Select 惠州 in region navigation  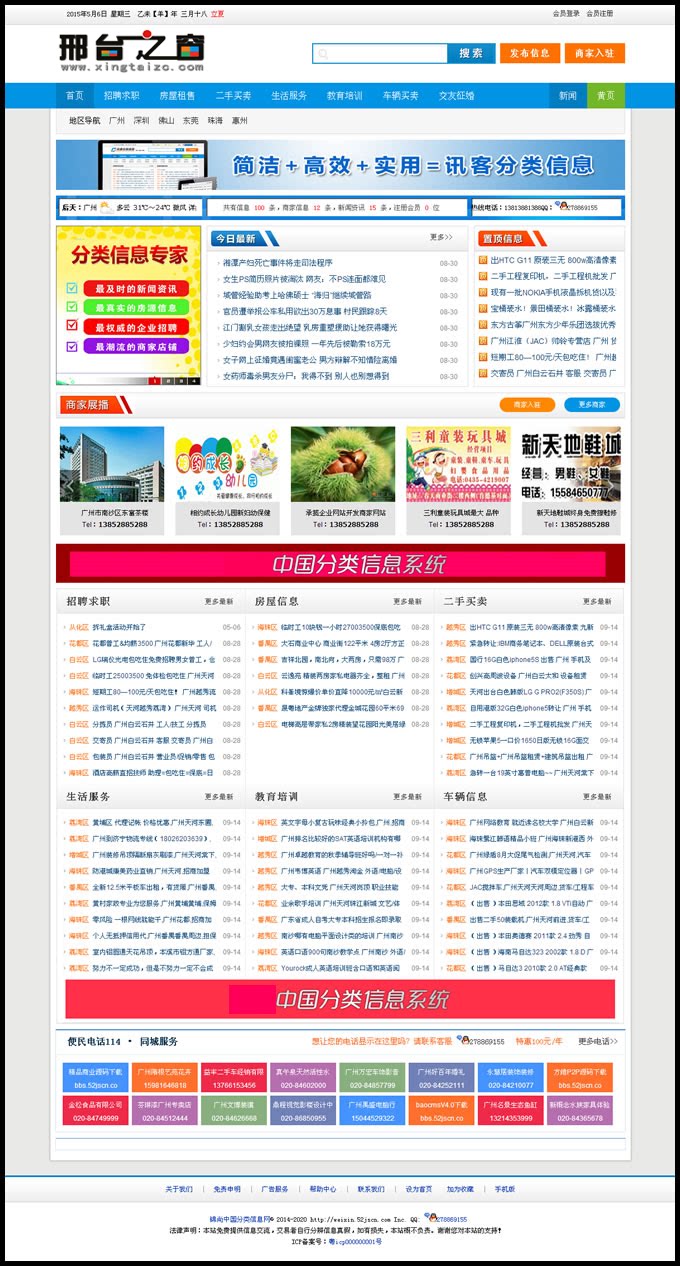[239, 120]
